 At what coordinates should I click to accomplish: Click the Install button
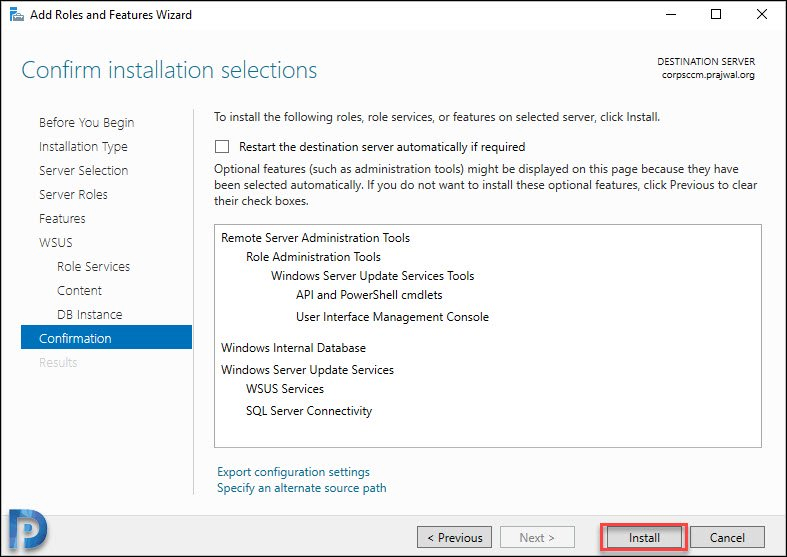[644, 537]
